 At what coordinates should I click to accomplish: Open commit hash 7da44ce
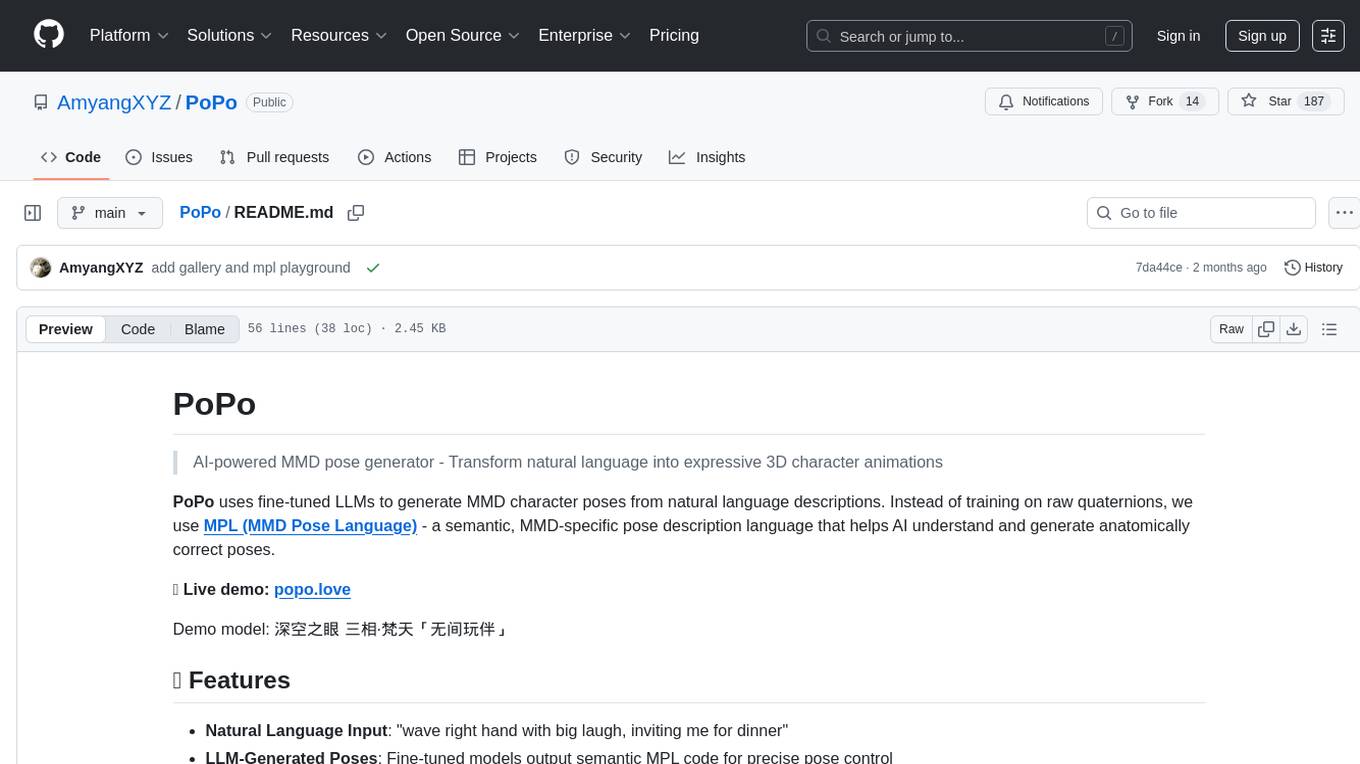click(x=1159, y=268)
